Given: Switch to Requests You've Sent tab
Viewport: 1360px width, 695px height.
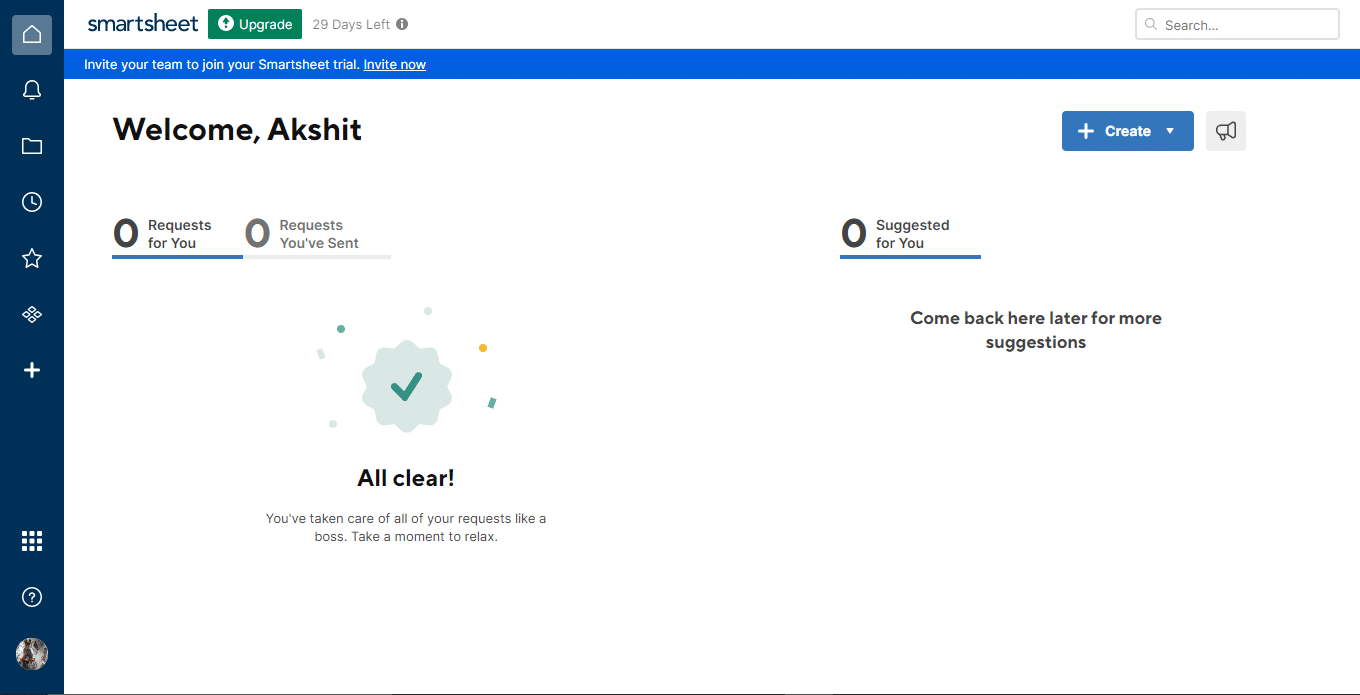Looking at the screenshot, I should (317, 235).
